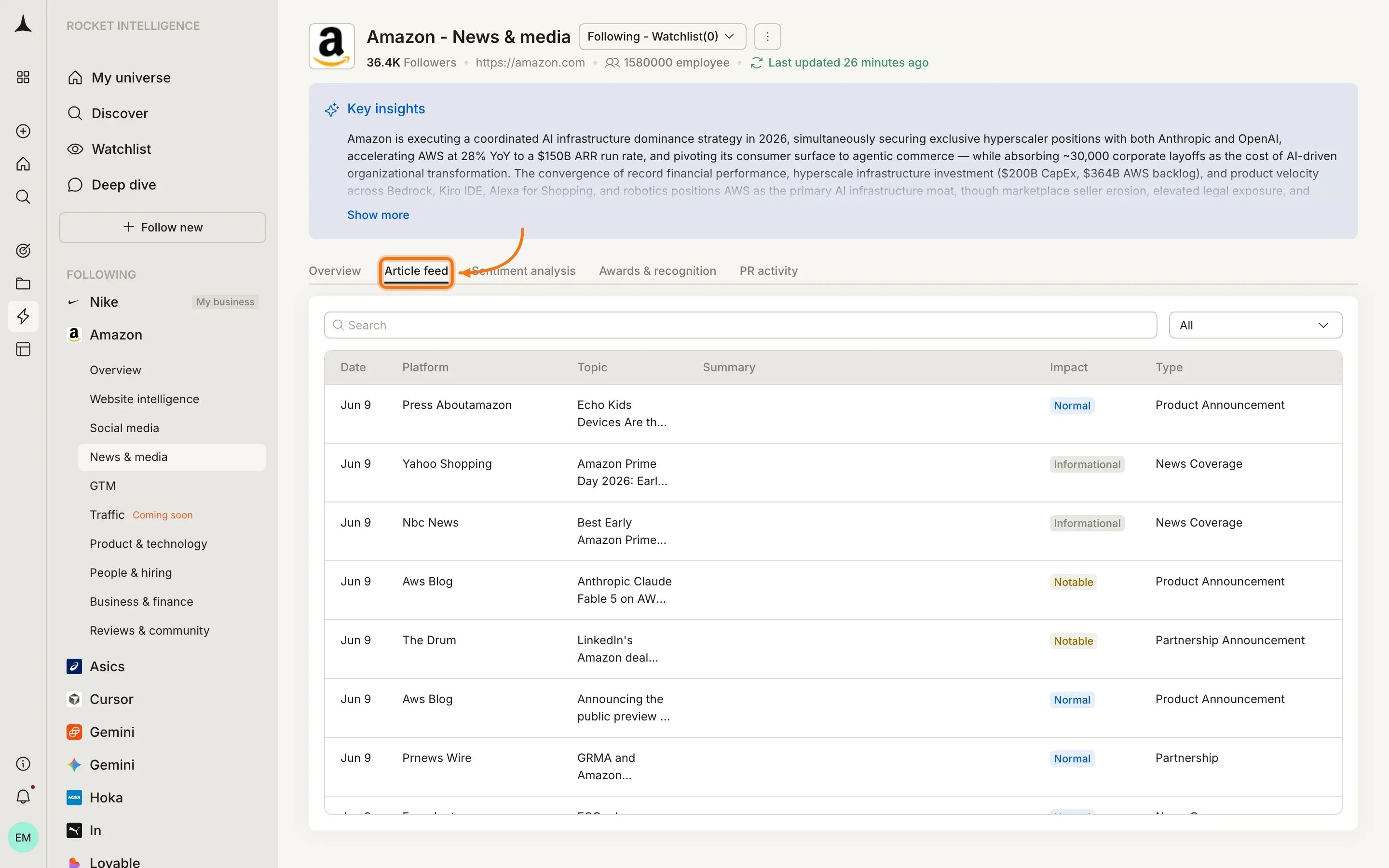The height and width of the screenshot is (868, 1389).
Task: Open Traffic sub-item marked Coming soon
Action: [141, 515]
